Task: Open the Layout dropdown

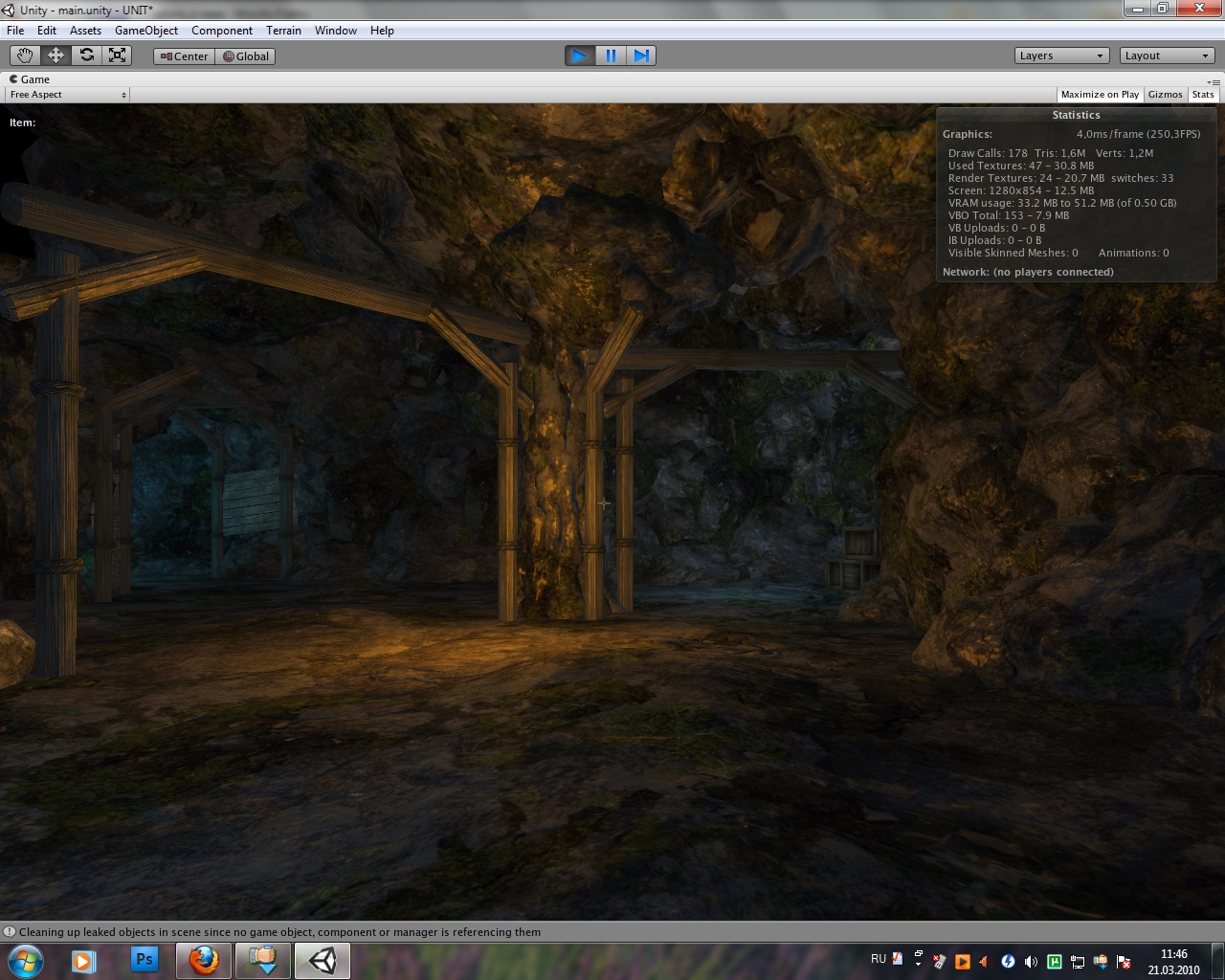Action: tap(1167, 56)
